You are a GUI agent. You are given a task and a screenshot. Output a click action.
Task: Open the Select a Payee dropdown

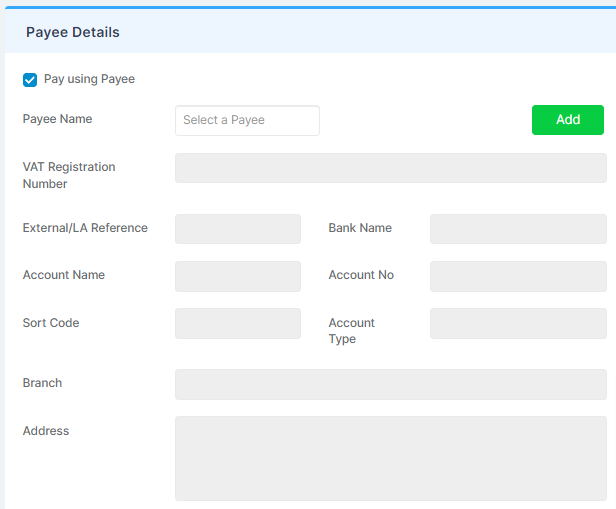tap(247, 120)
